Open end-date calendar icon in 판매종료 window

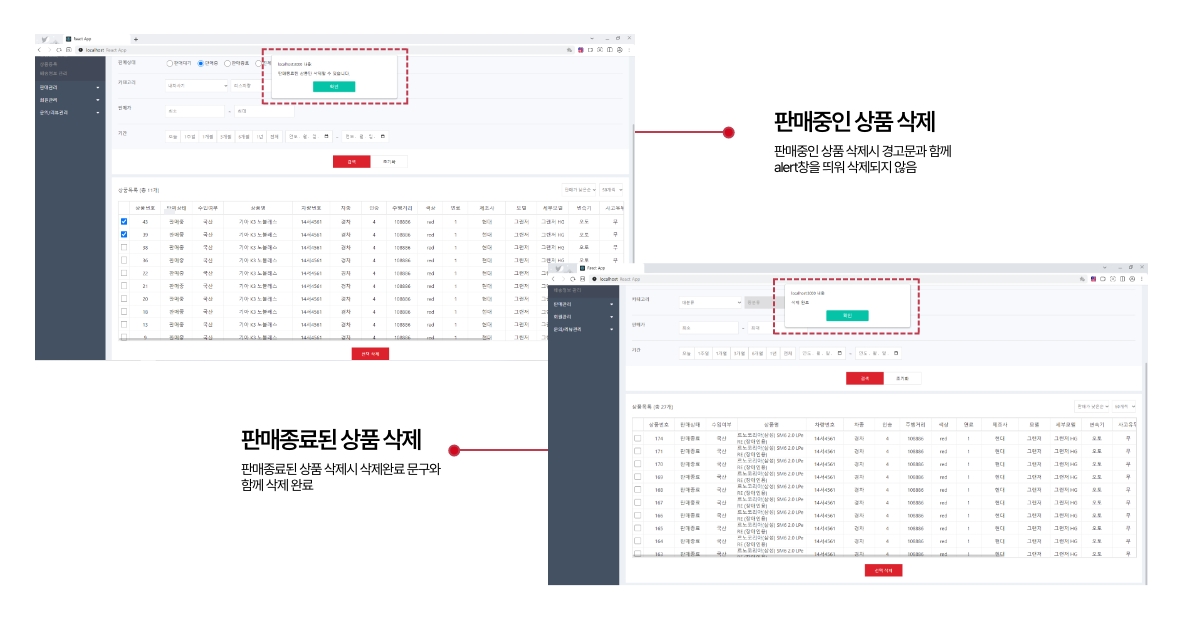[x=896, y=353]
